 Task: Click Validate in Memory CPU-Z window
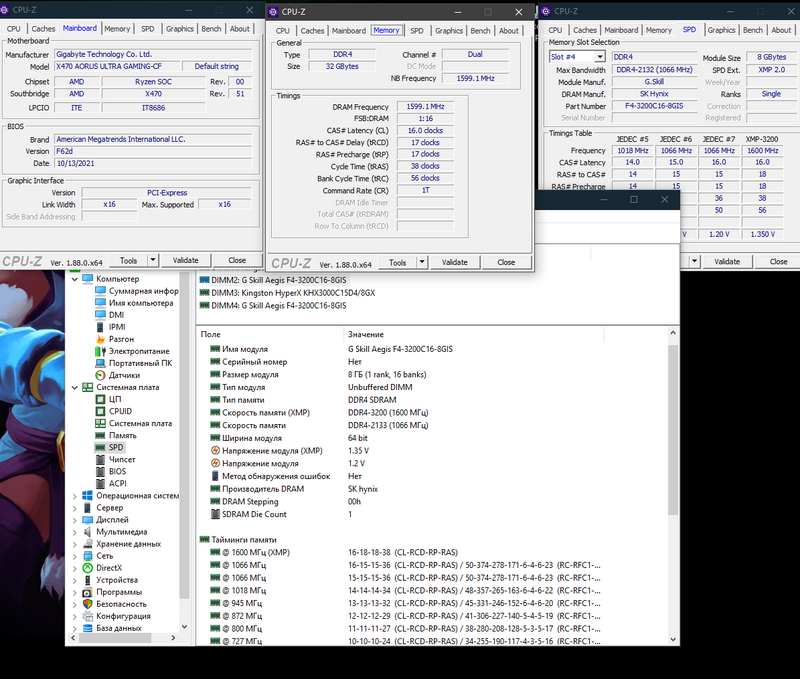(455, 262)
